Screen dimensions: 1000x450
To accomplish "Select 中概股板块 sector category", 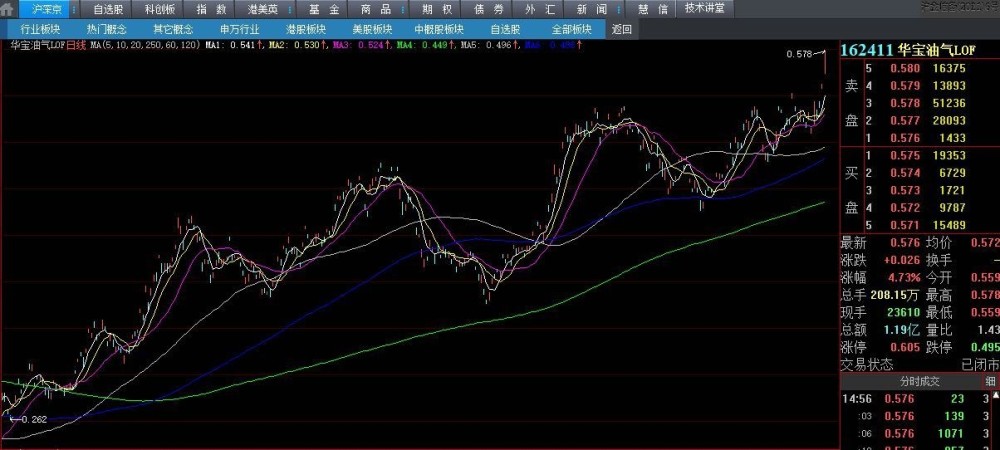I will point(439,29).
